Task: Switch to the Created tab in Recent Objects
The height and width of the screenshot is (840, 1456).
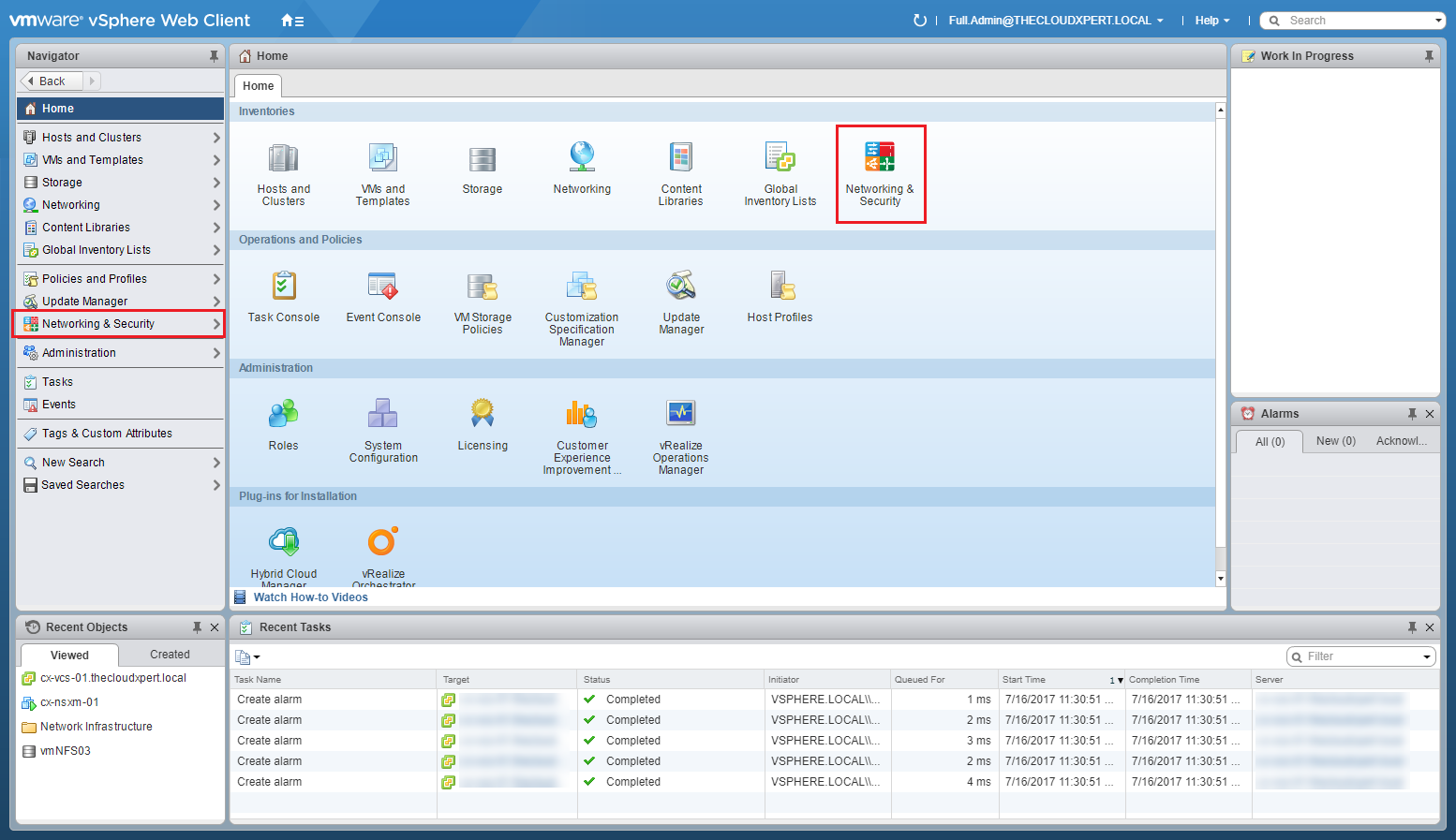Action: pos(170,655)
